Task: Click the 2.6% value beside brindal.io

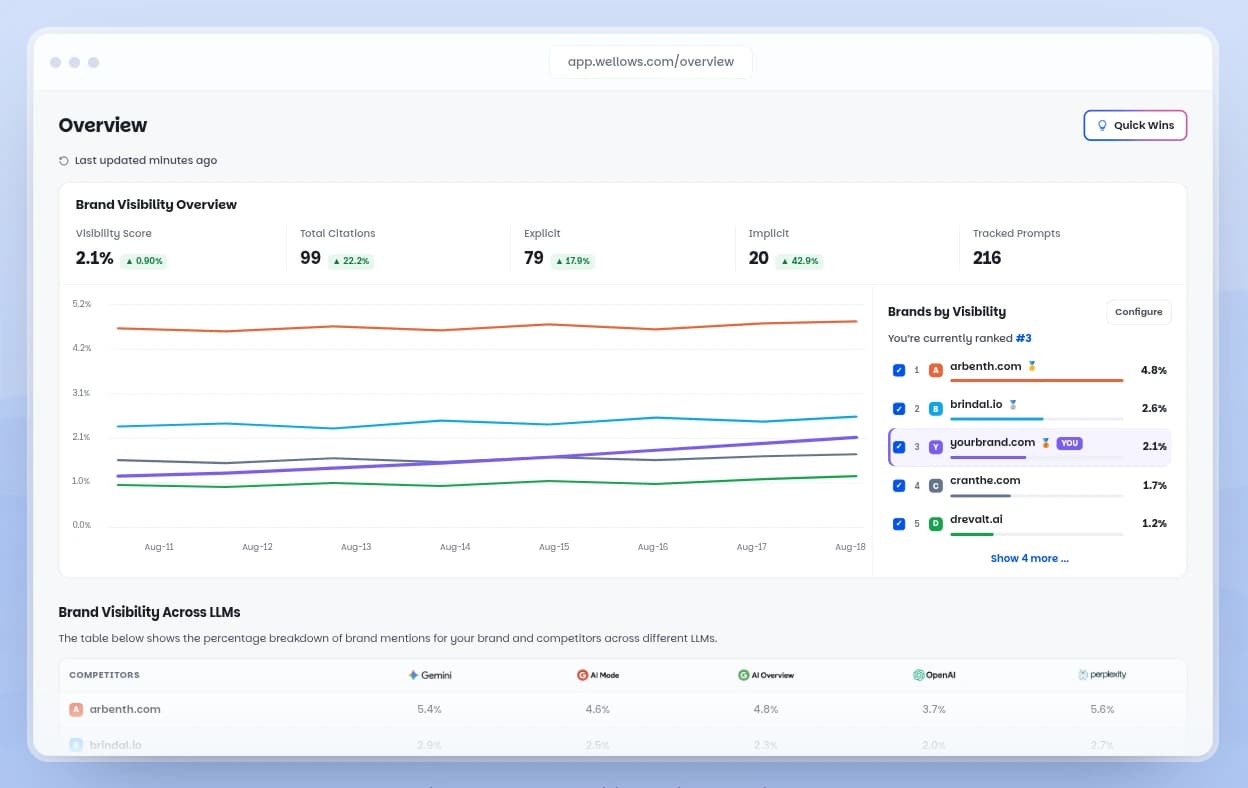Action: tap(1153, 408)
